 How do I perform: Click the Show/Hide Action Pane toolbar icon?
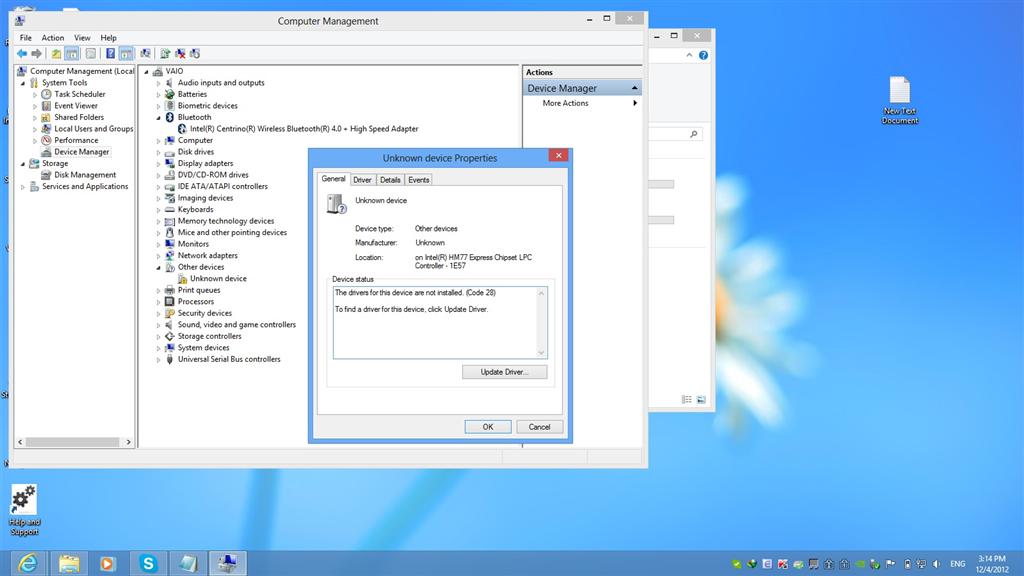click(x=126, y=54)
